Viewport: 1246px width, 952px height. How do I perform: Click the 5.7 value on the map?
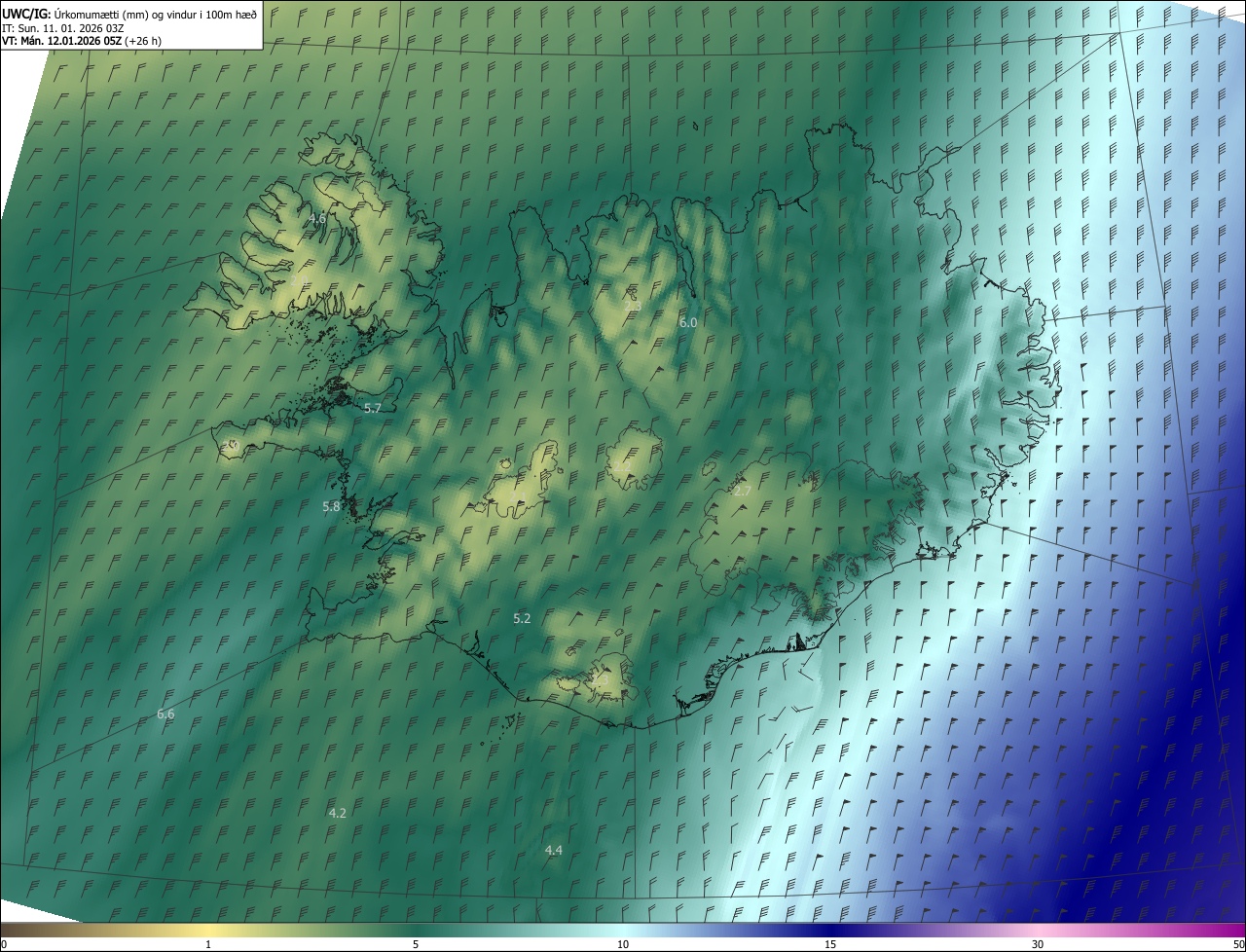(372, 409)
